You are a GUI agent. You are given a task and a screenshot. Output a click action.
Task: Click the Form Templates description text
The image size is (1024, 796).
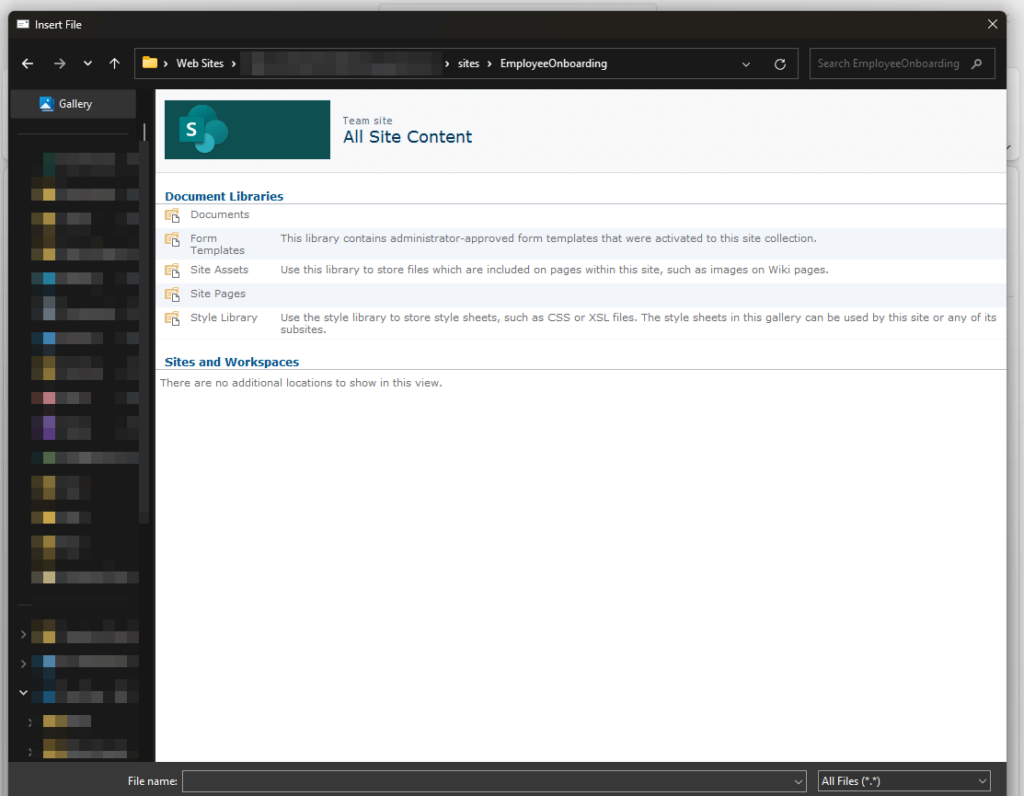[548, 238]
